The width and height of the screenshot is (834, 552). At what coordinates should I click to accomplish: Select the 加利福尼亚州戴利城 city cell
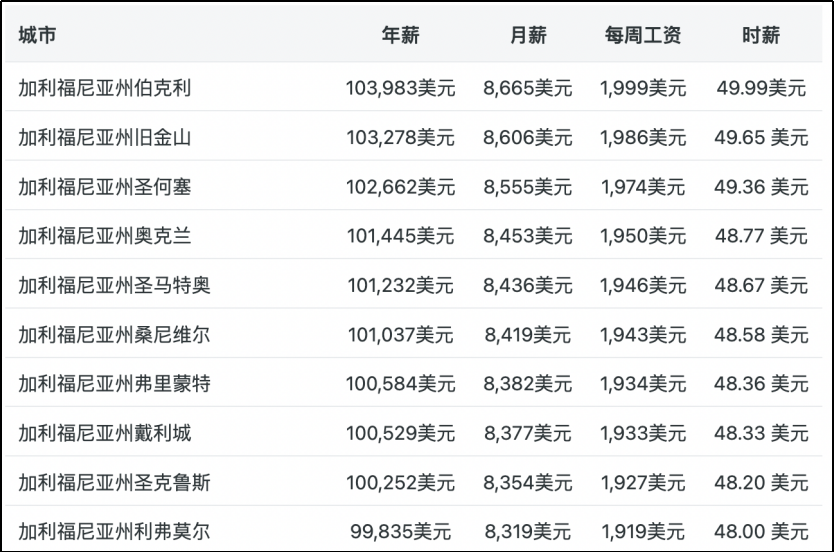click(105, 433)
